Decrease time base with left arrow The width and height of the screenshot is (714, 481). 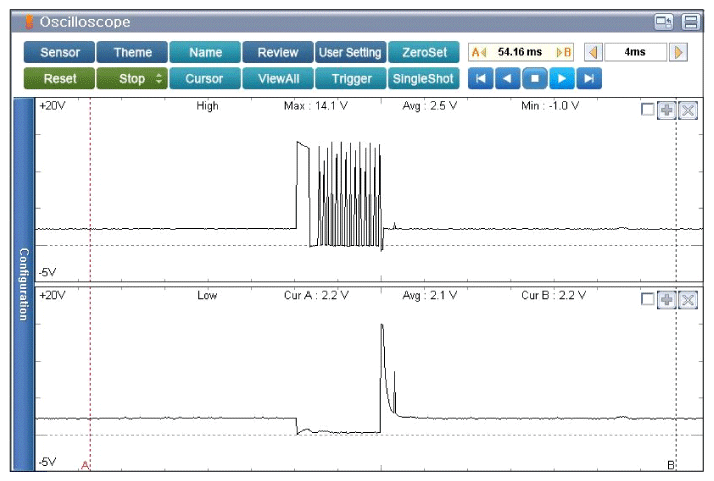pyautogui.click(x=592, y=52)
